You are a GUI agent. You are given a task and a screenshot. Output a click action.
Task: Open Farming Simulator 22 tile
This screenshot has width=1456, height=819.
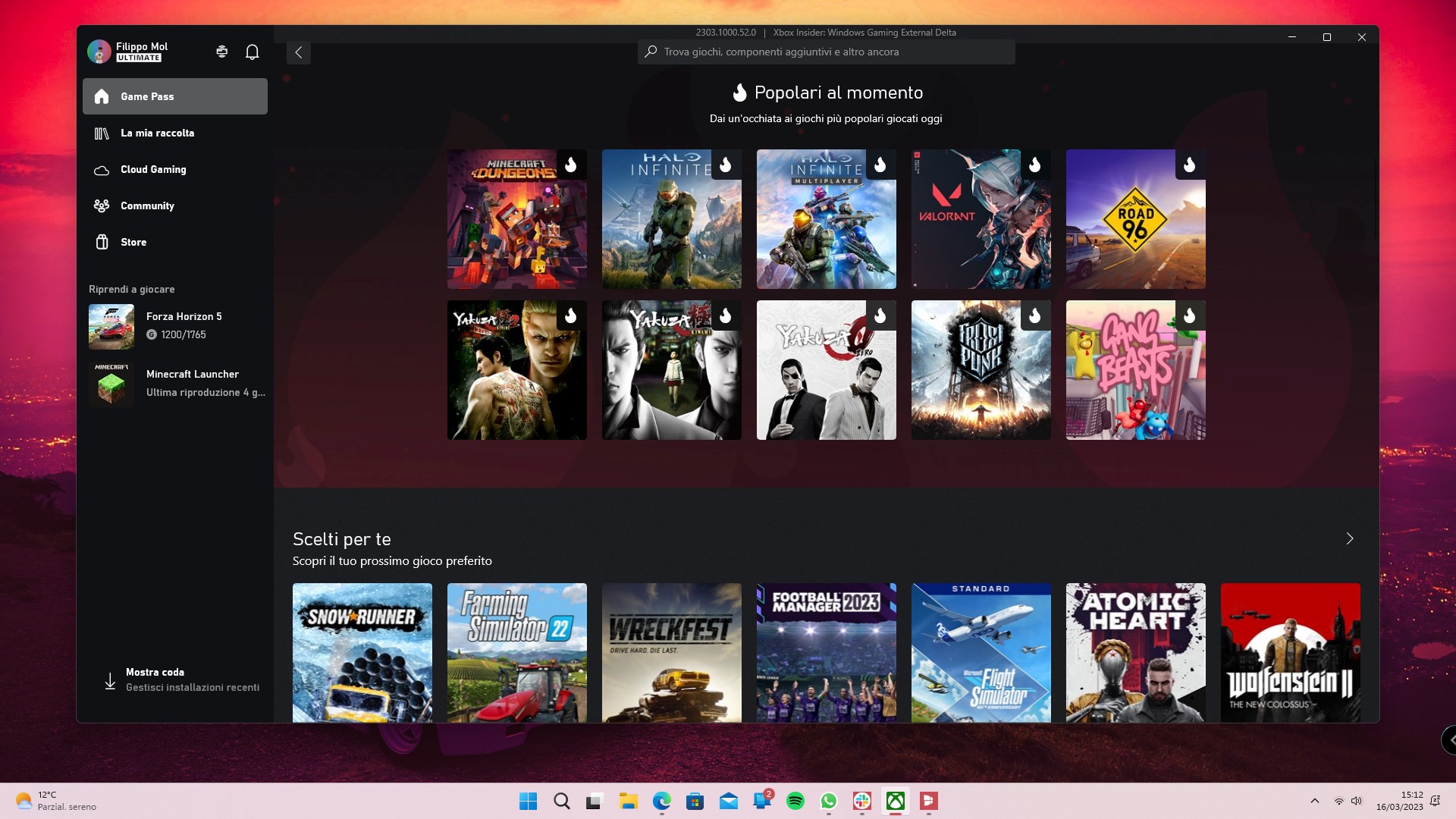516,652
